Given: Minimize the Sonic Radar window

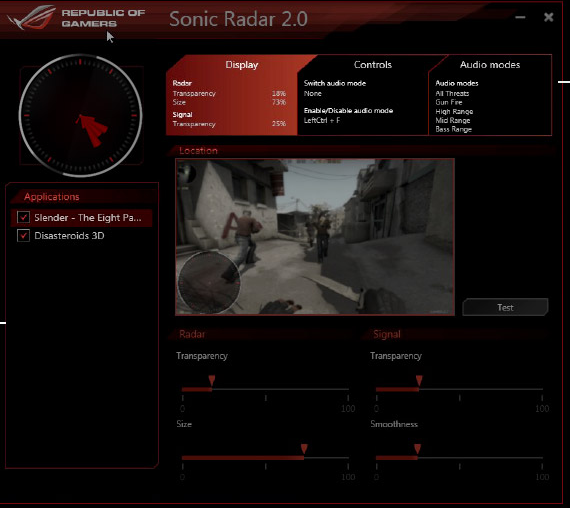Looking at the screenshot, I should [x=520, y=17].
